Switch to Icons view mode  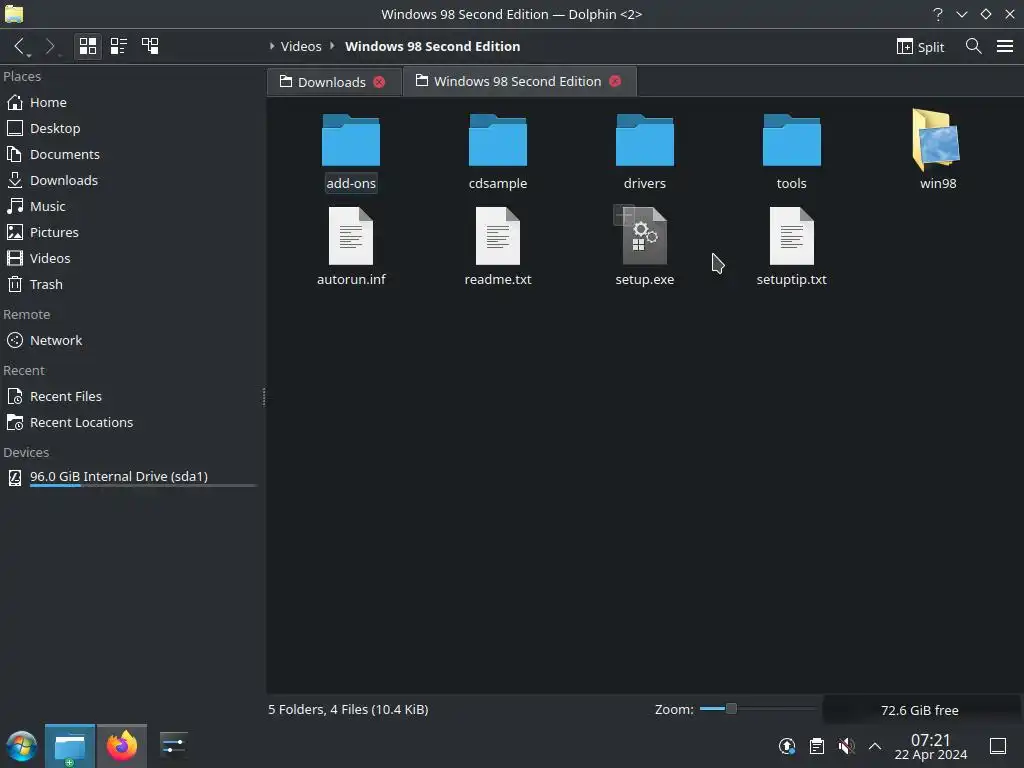click(x=88, y=46)
